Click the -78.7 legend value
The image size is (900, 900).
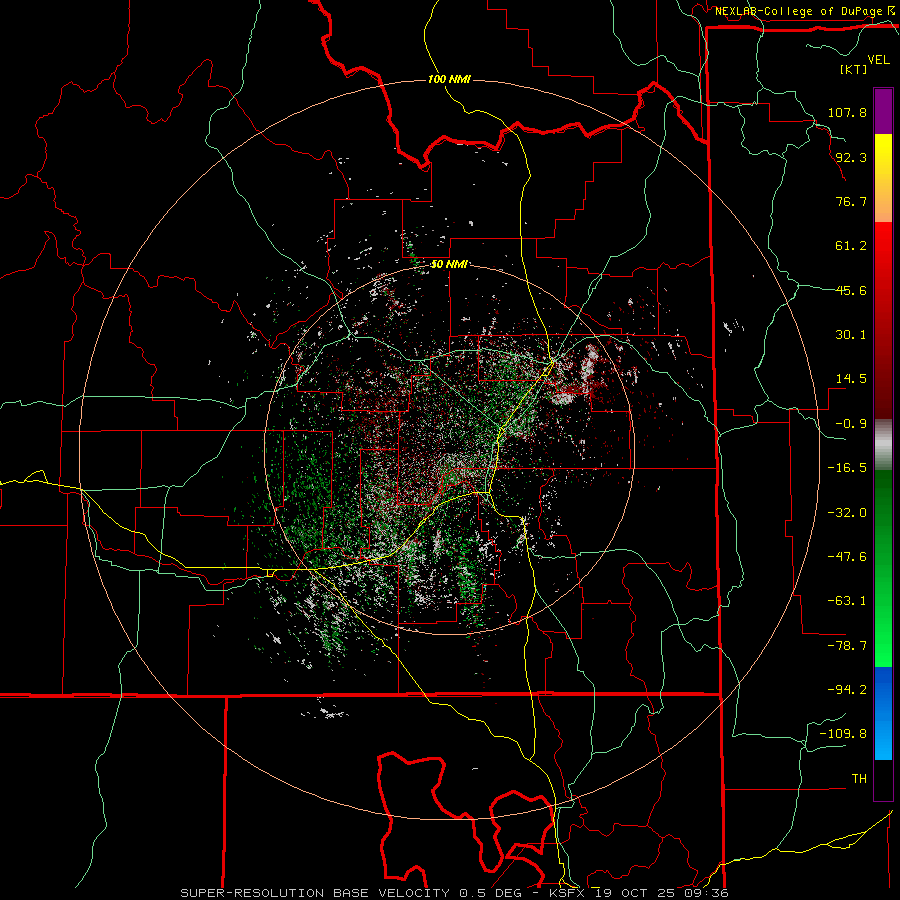(x=847, y=646)
